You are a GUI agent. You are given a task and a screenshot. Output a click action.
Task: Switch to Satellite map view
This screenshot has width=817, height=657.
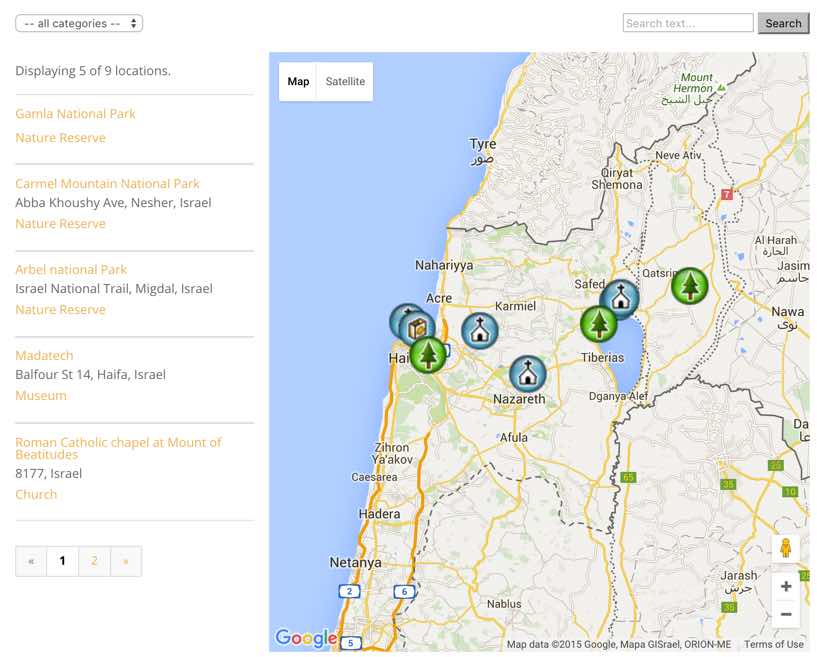[x=345, y=82]
